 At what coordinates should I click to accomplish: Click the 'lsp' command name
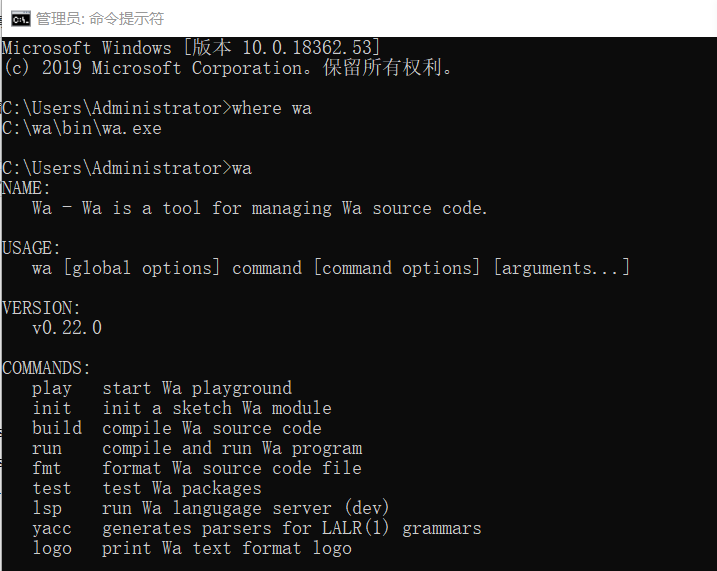pyautogui.click(x=47, y=508)
